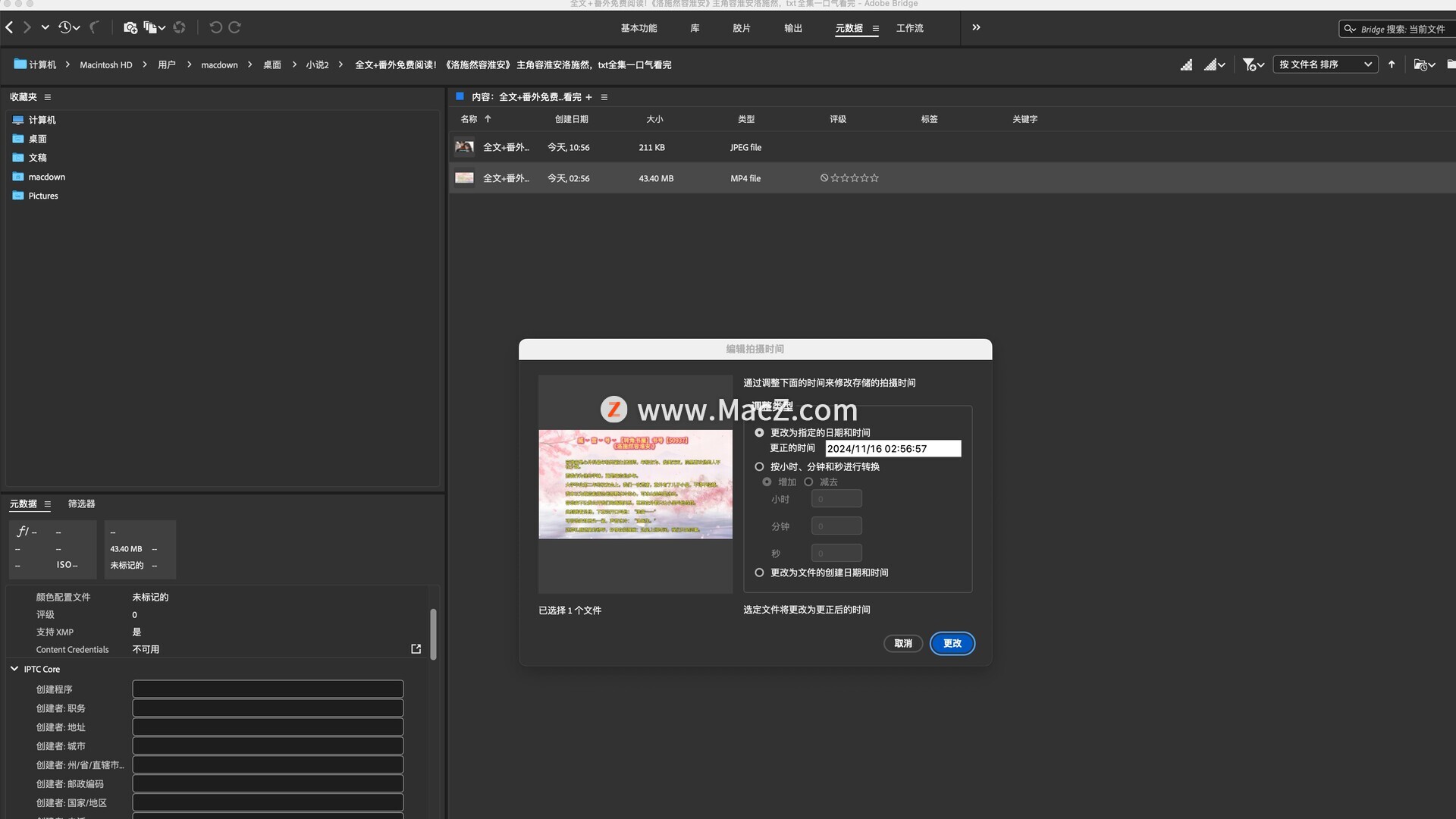Switch to 工作流 workspace

pos(910,28)
